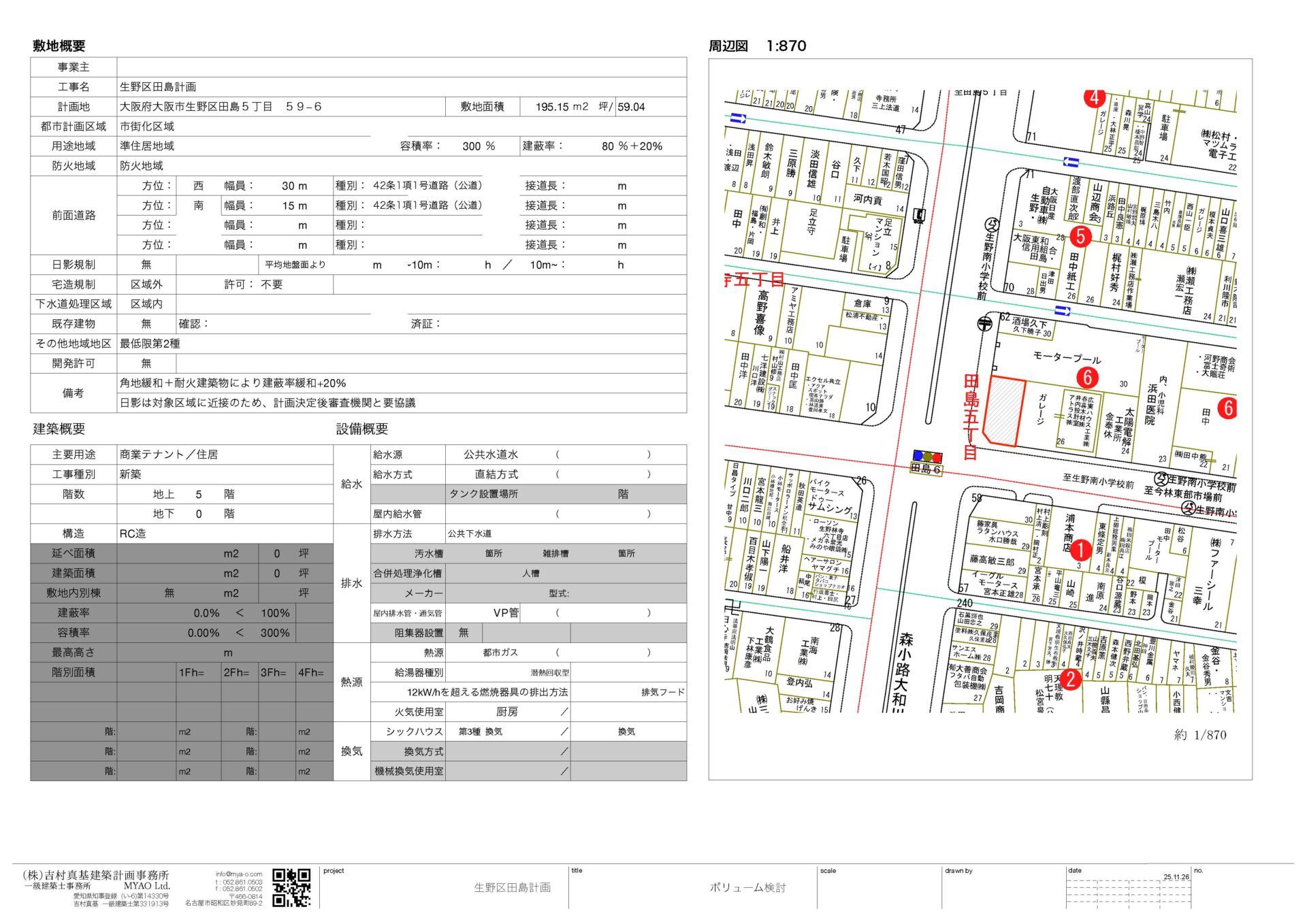Image resolution: width=1307 pixels, height=924 pixels.
Task: Click the 吉村真基建築計画事務所 firm name
Action: click(x=96, y=875)
